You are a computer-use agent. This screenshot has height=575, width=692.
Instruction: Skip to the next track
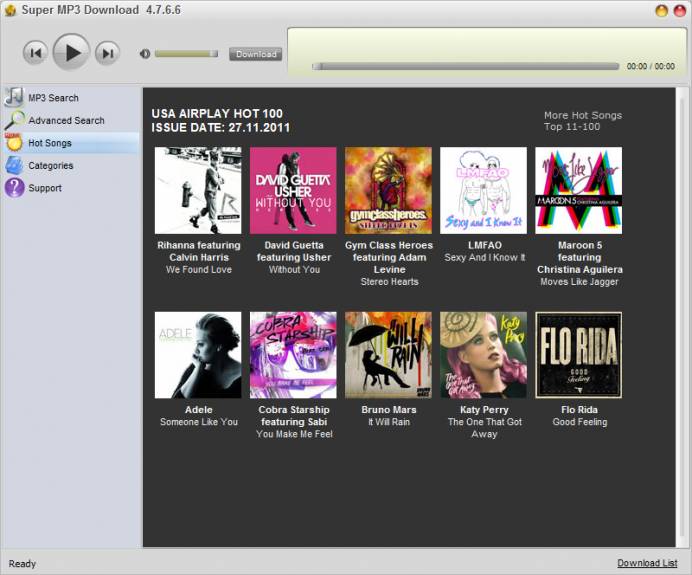coord(107,53)
